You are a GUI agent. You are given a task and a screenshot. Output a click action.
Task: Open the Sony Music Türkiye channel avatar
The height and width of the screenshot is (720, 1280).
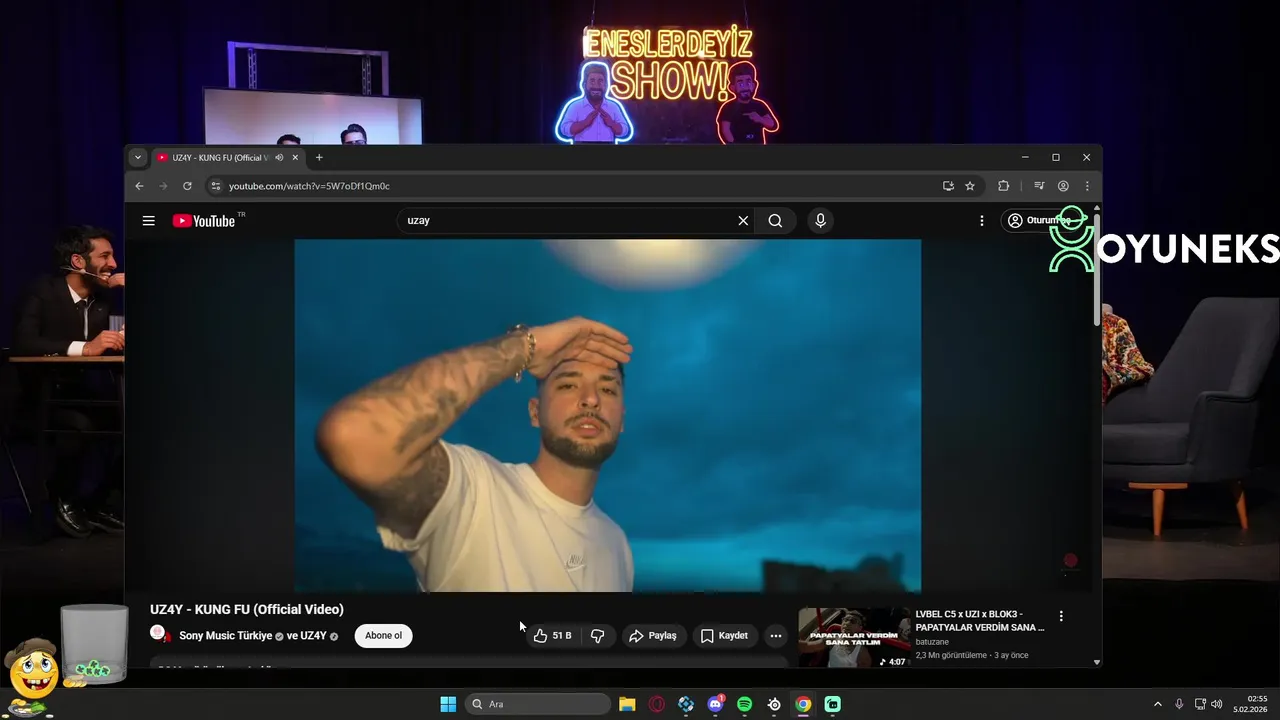(160, 634)
